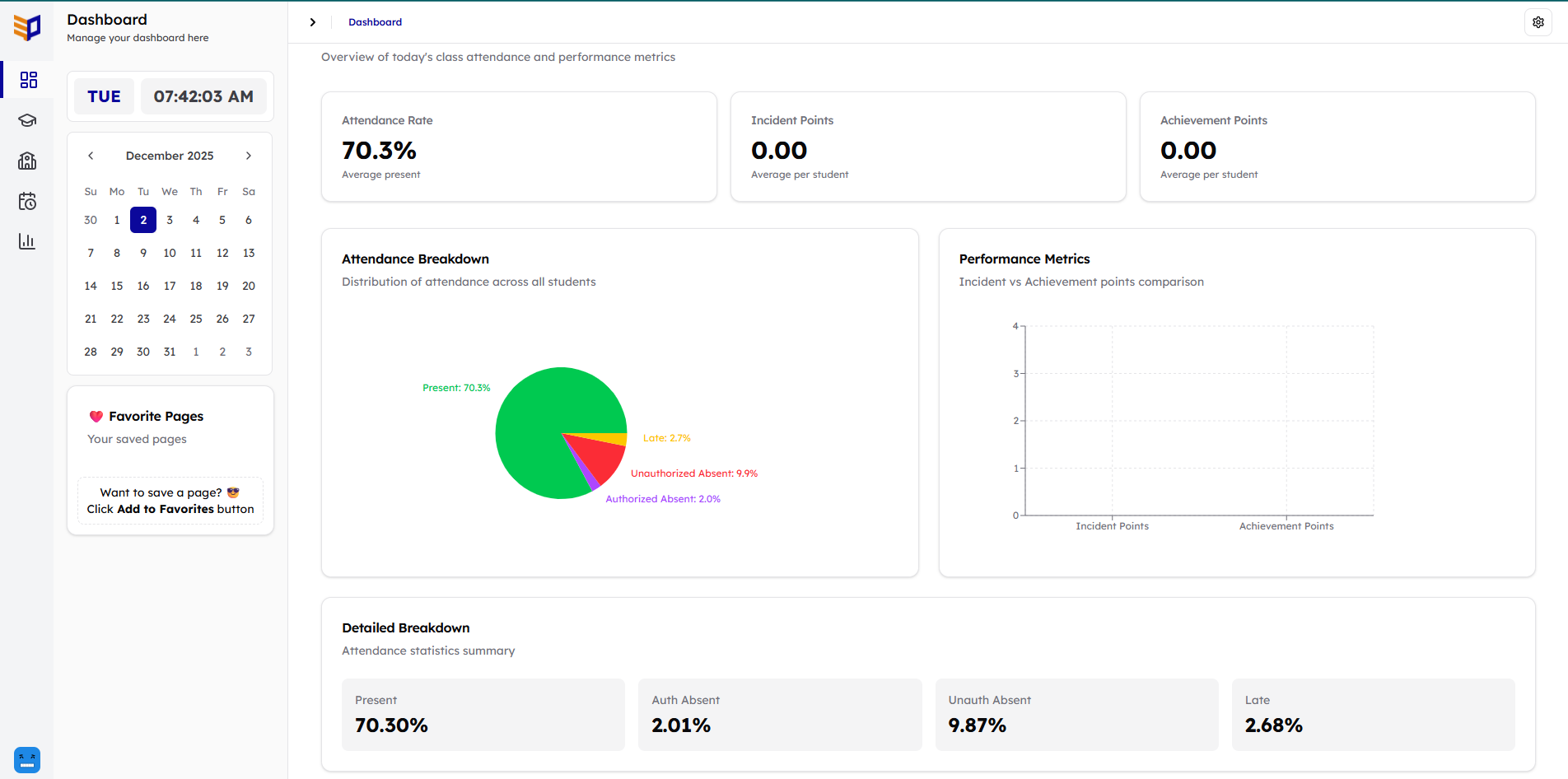Screen dimensions: 1568x779
Task: Click the Late 2.68% statistic tile
Action: [1373, 714]
